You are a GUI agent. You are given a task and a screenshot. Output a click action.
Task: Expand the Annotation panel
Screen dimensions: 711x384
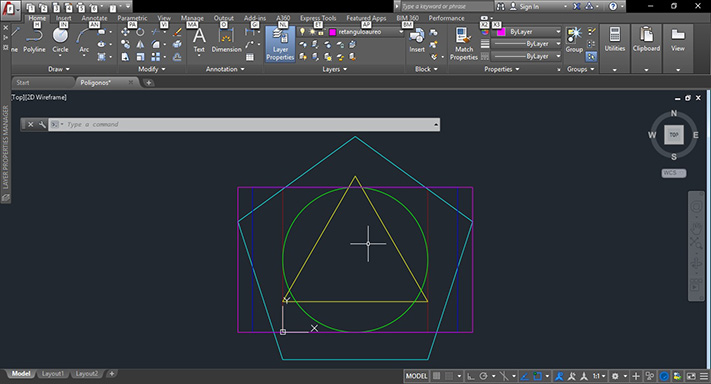pyautogui.click(x=225, y=69)
